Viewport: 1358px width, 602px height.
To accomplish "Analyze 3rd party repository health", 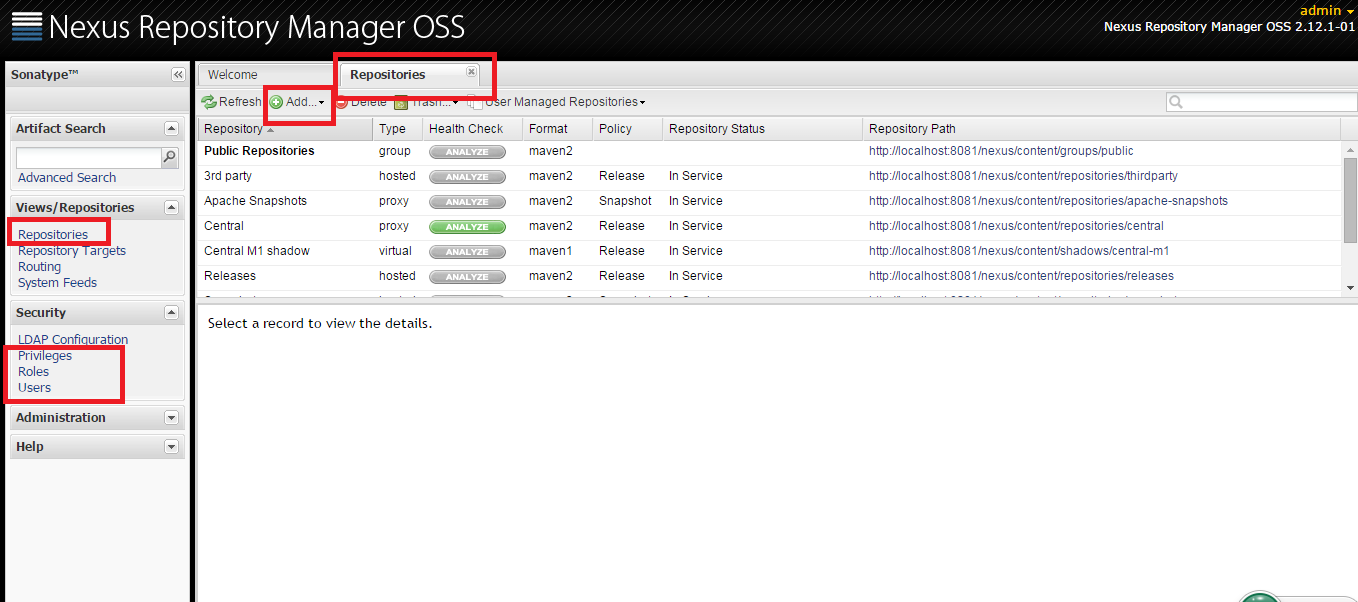I will point(467,177).
